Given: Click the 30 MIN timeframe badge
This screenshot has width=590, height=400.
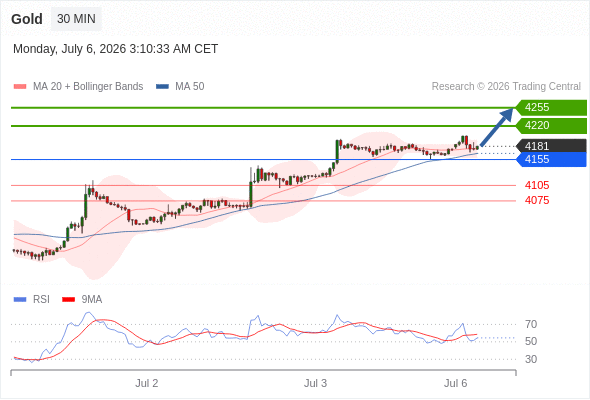Looking at the screenshot, I should pos(76,19).
